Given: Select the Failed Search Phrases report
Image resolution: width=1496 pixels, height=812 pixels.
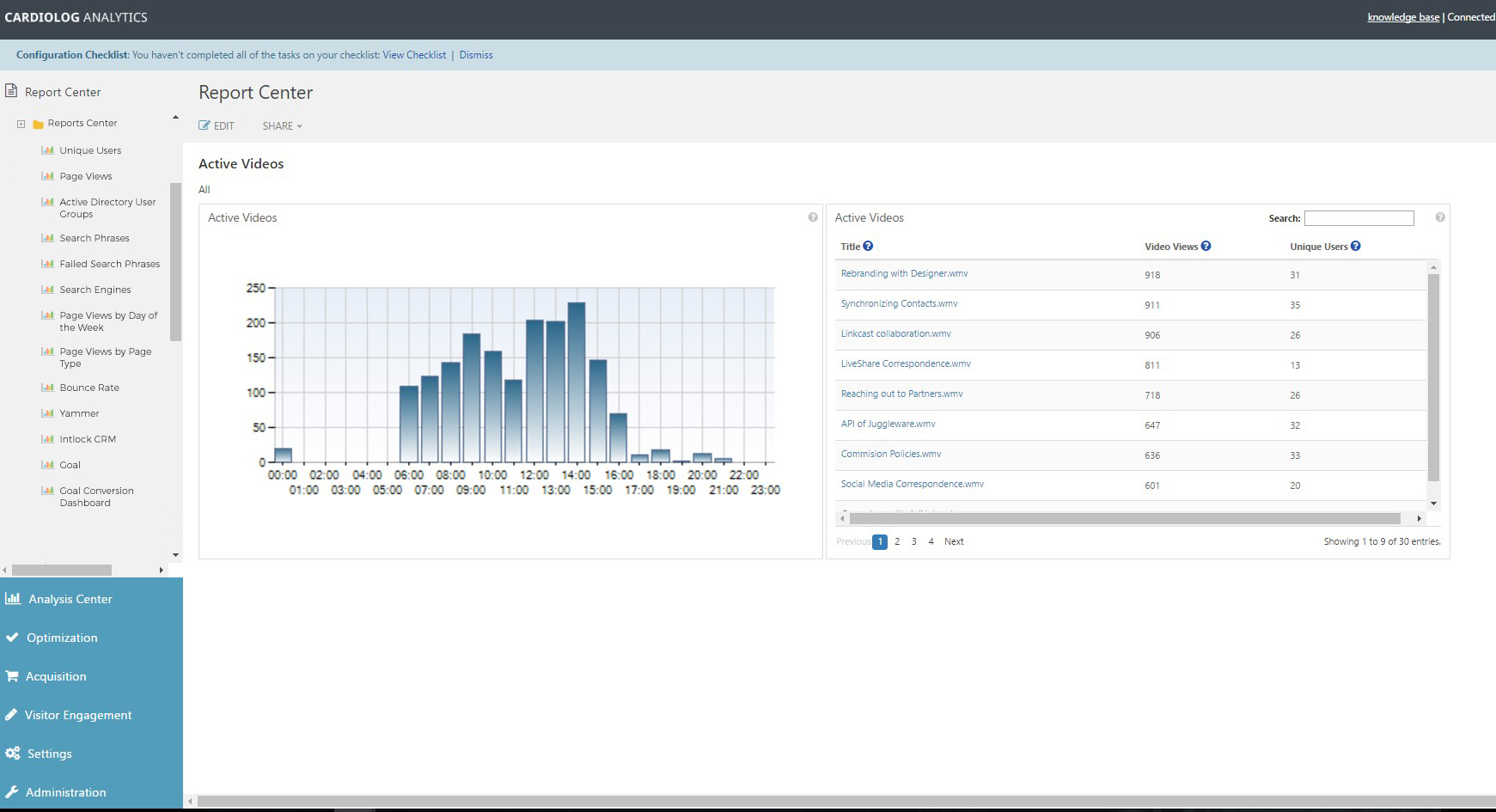Looking at the screenshot, I should (110, 264).
